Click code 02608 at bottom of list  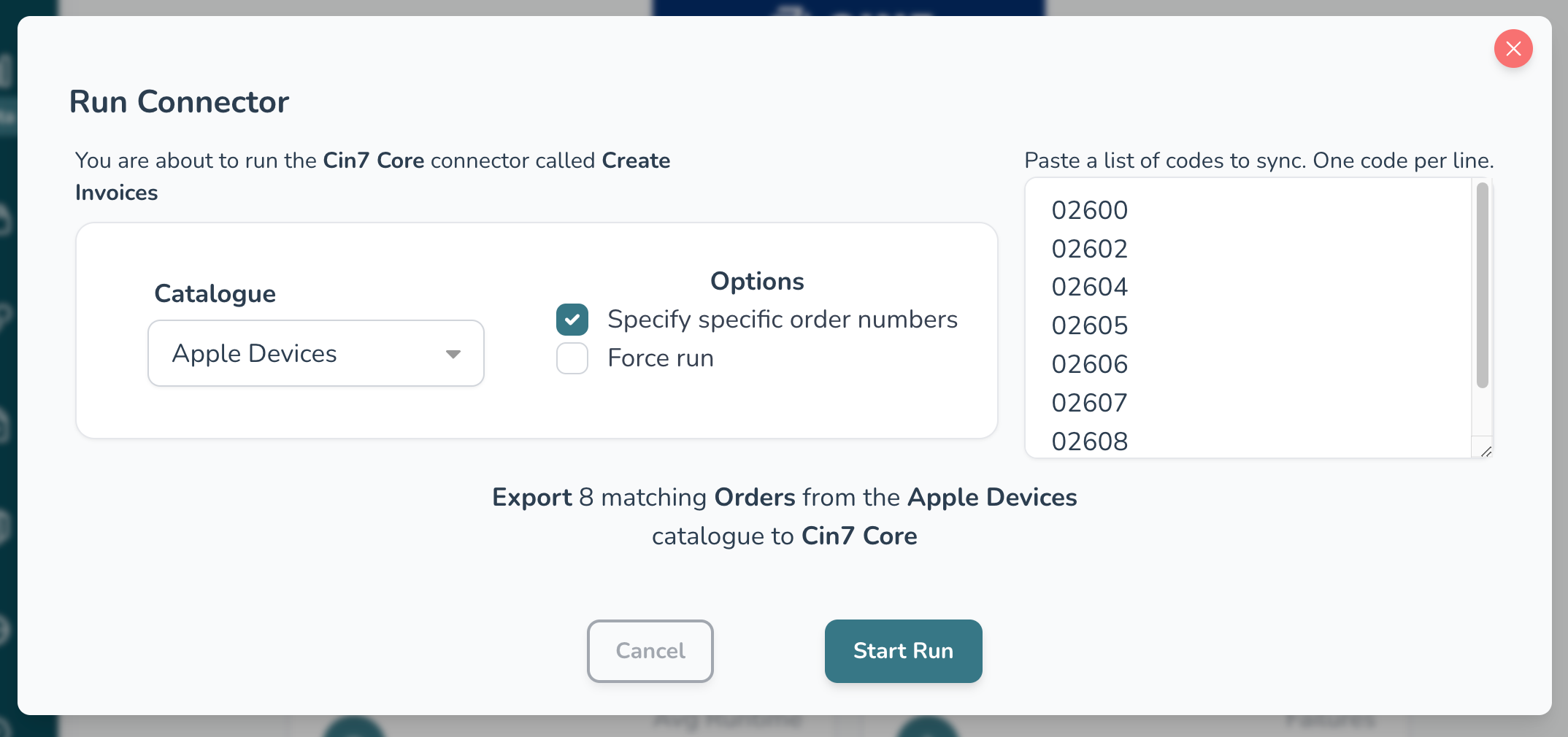coord(1089,441)
